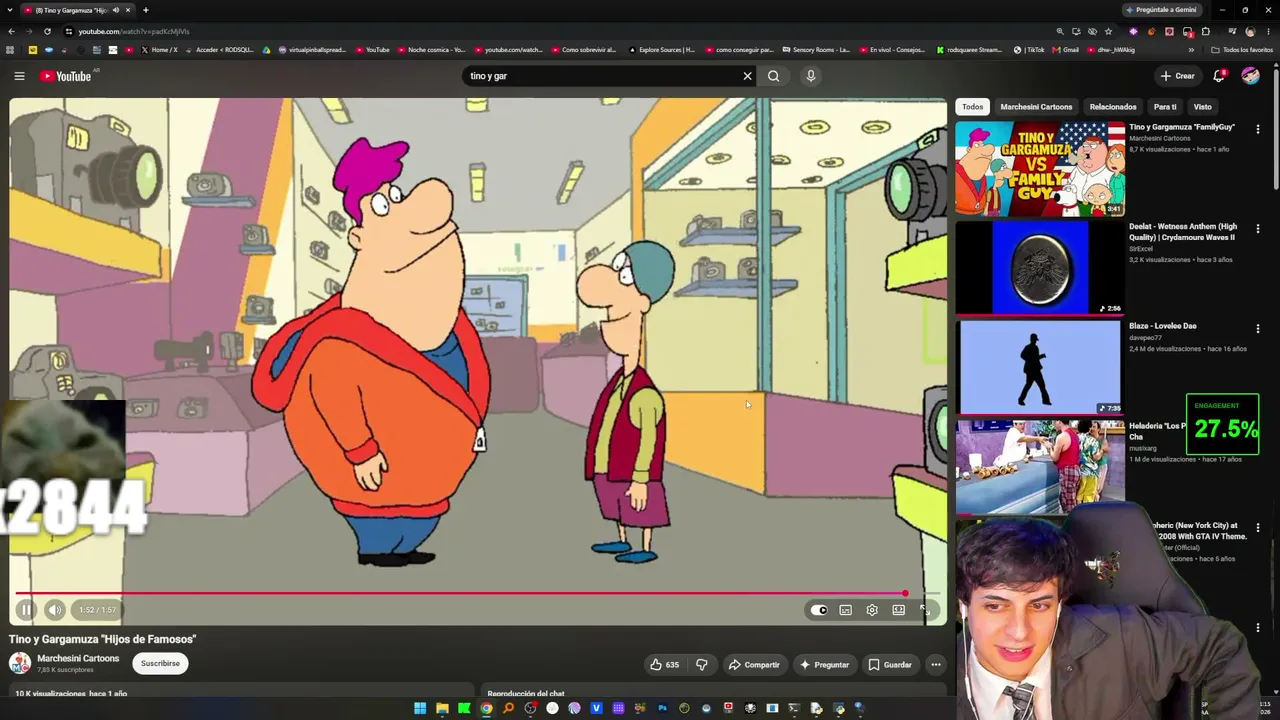Screen dimensions: 1280x720
Task: Open the Blaze - Lovelee Dae video title
Action: point(1163,326)
